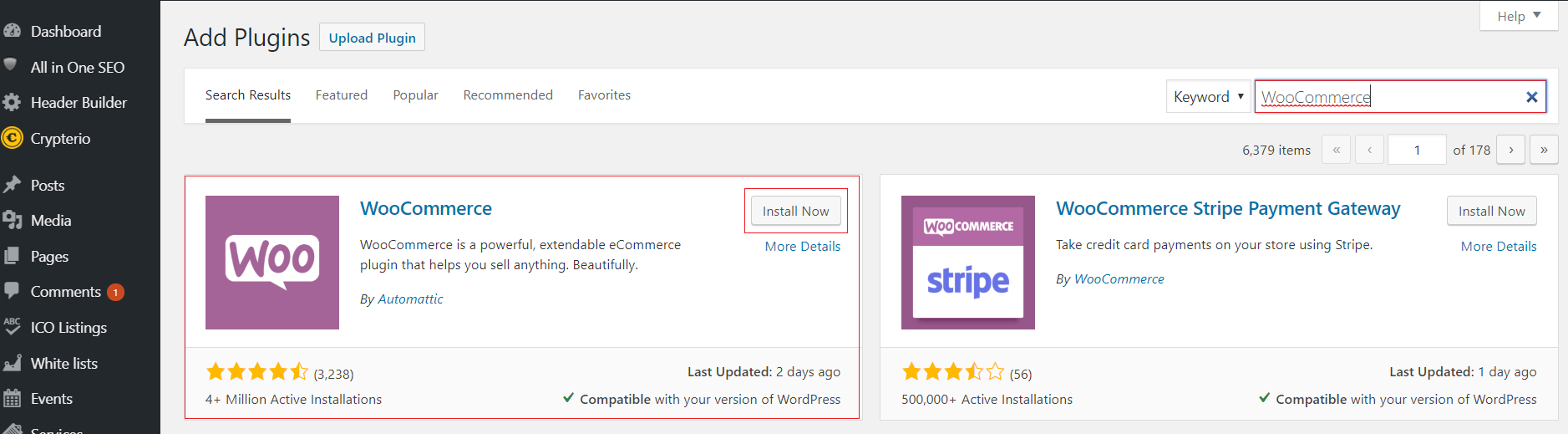Open Header Builder menu
Viewport: 1568px width, 434px height.
(x=80, y=102)
